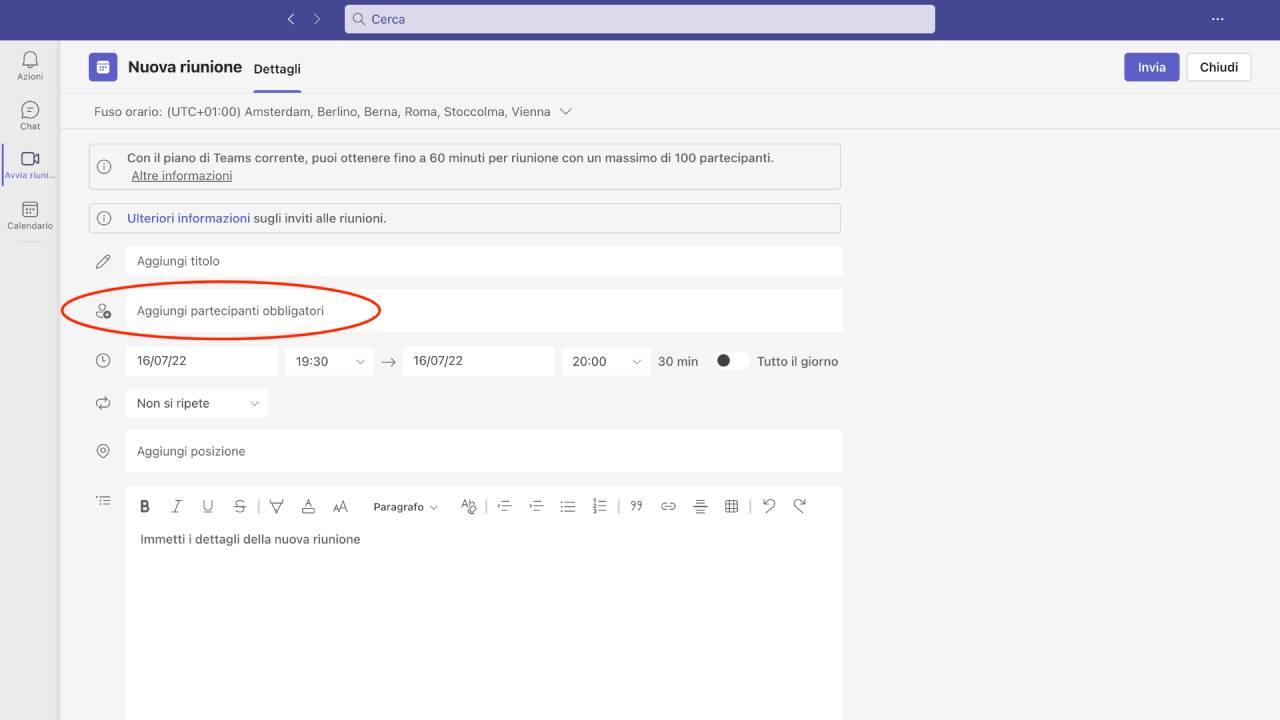Insert a table into meeting details
Image resolution: width=1280 pixels, height=720 pixels.
click(731, 507)
